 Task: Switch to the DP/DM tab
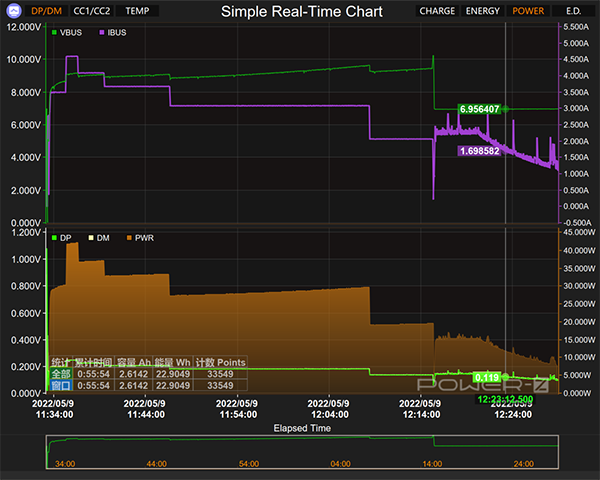pos(46,11)
